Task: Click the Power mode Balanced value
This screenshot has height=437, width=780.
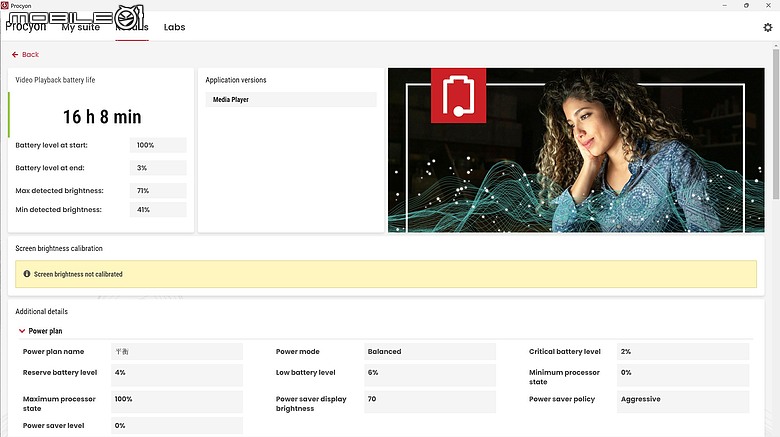Action: pos(430,351)
